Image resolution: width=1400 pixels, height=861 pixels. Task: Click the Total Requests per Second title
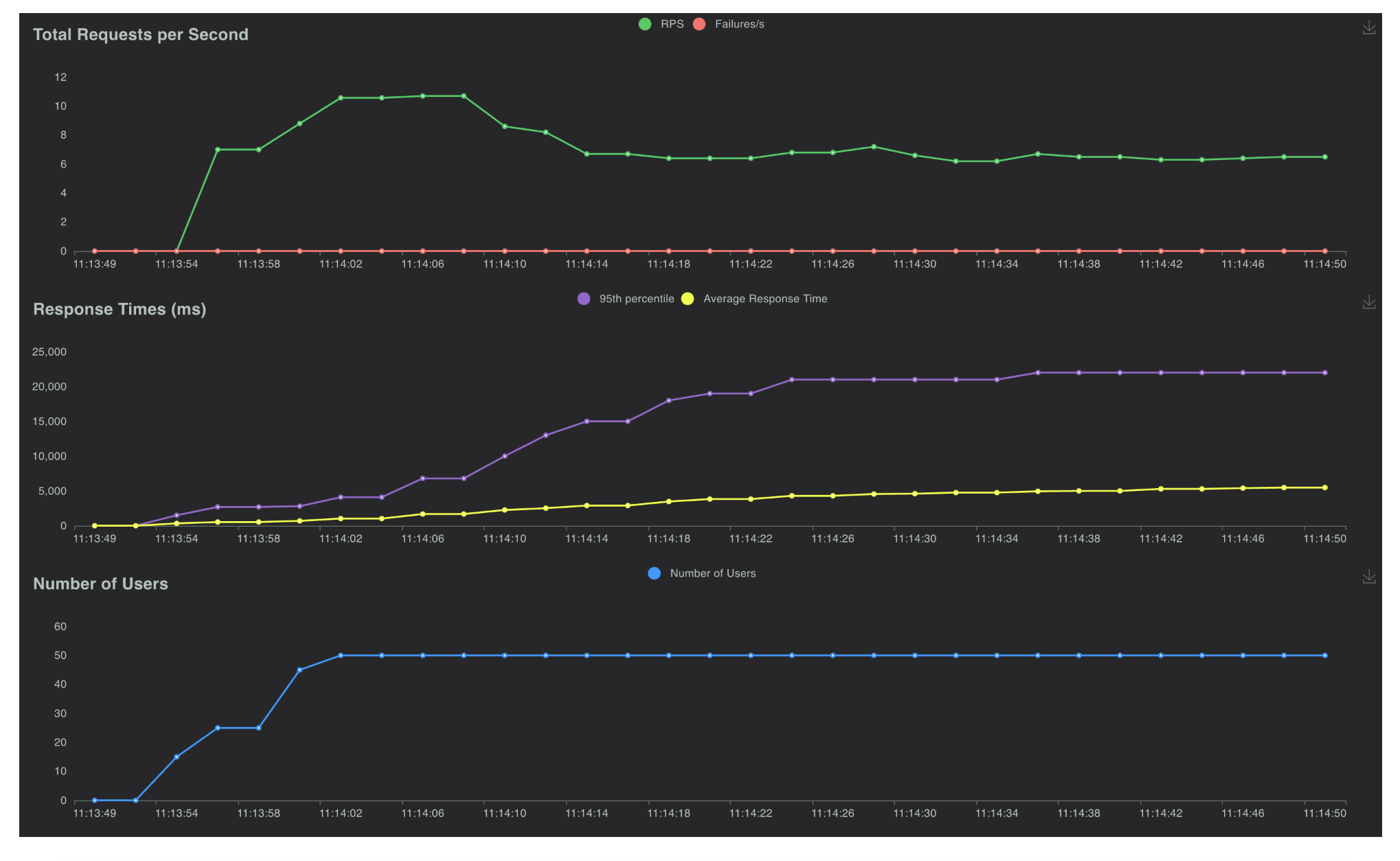[141, 34]
